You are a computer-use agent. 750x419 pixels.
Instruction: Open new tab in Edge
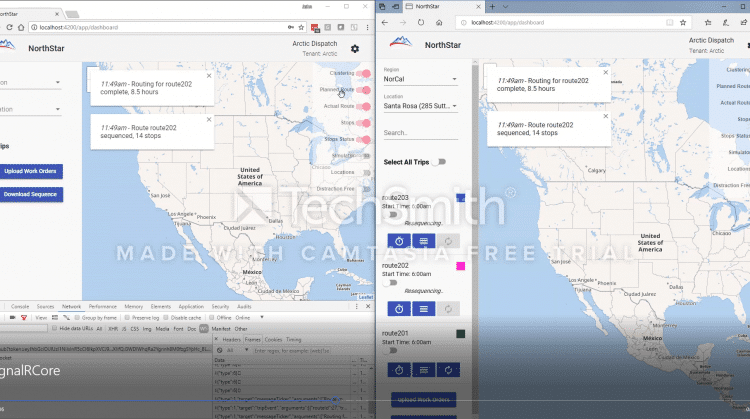[x=492, y=7]
